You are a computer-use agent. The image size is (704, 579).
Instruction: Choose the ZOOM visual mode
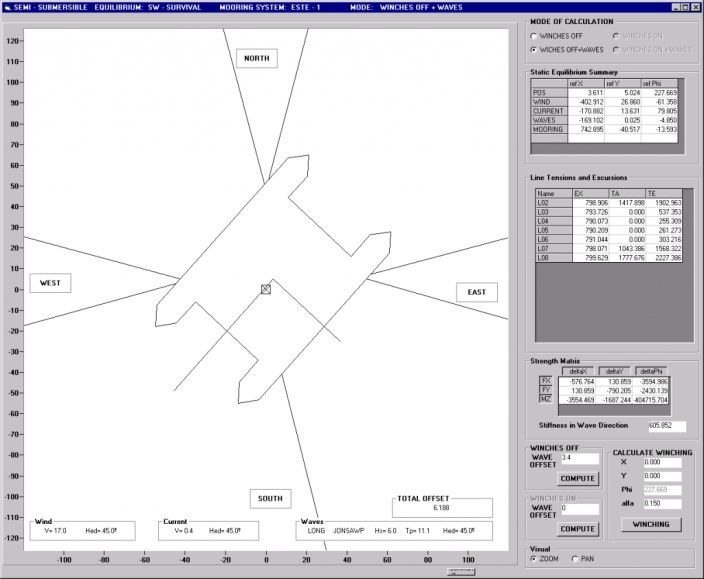pos(533,559)
